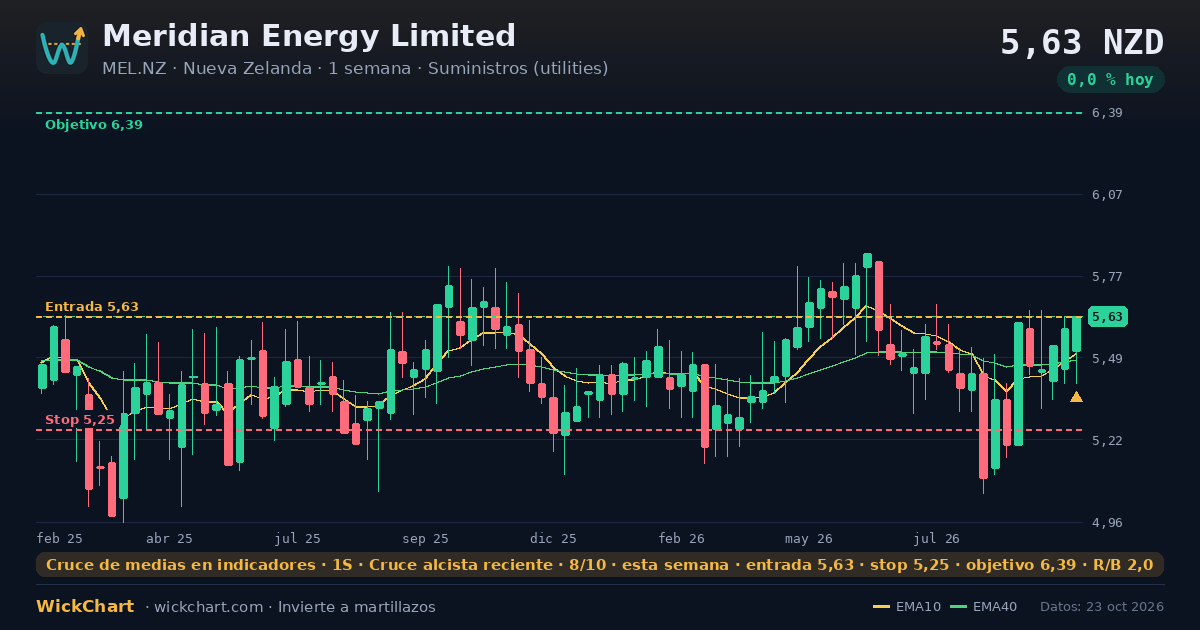Click the dic 25 date label
The height and width of the screenshot is (630, 1200).
tap(554, 538)
